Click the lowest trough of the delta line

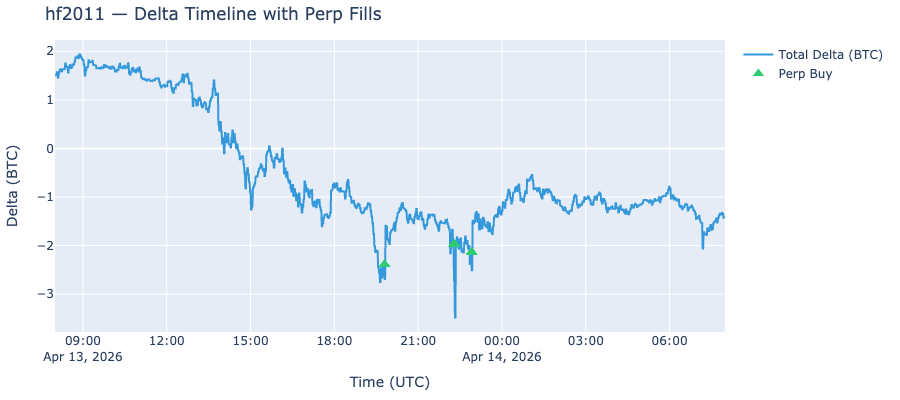455,317
